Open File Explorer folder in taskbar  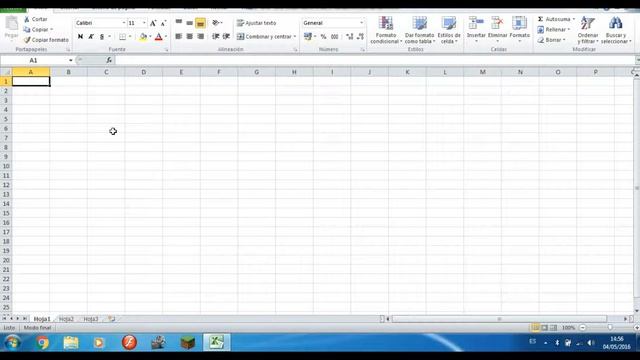[x=71, y=342]
